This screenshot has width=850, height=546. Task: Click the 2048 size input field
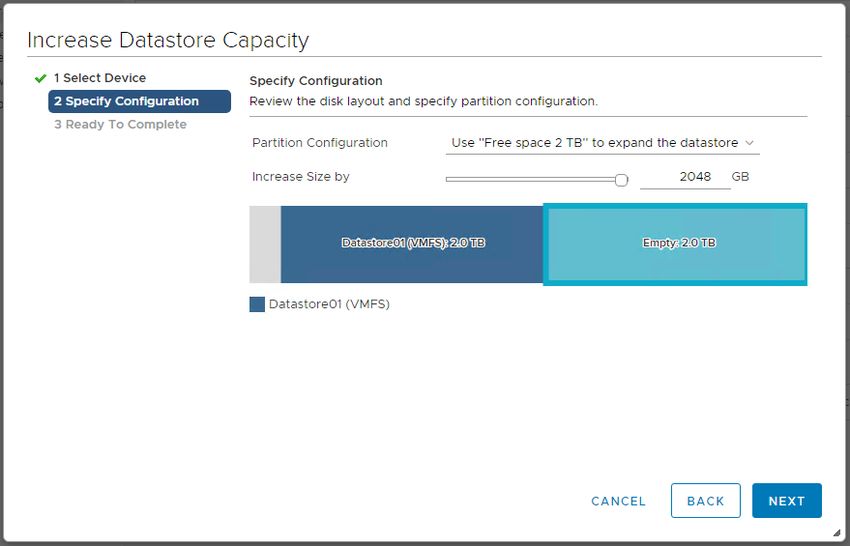pyautogui.click(x=685, y=177)
